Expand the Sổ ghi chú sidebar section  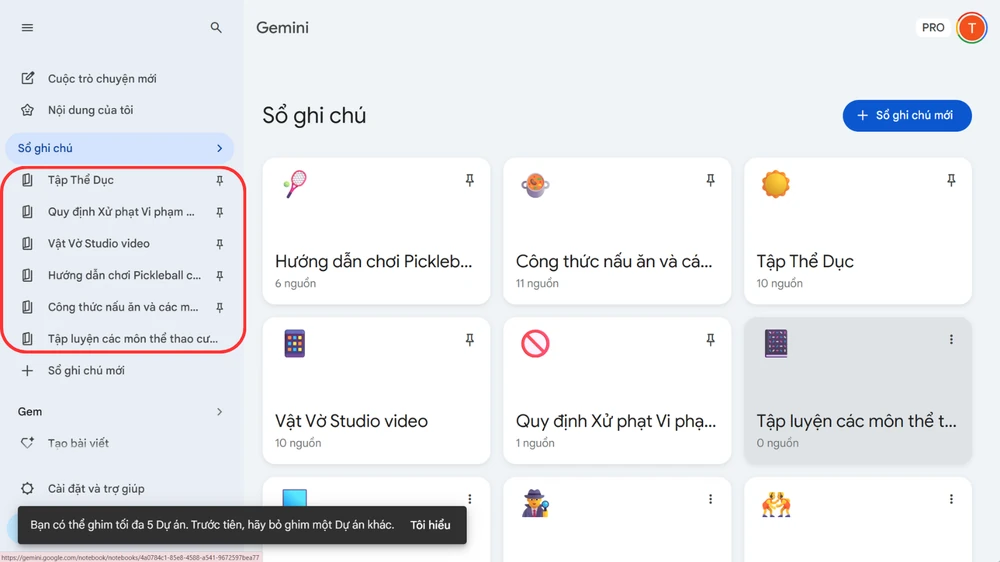[x=220, y=149]
